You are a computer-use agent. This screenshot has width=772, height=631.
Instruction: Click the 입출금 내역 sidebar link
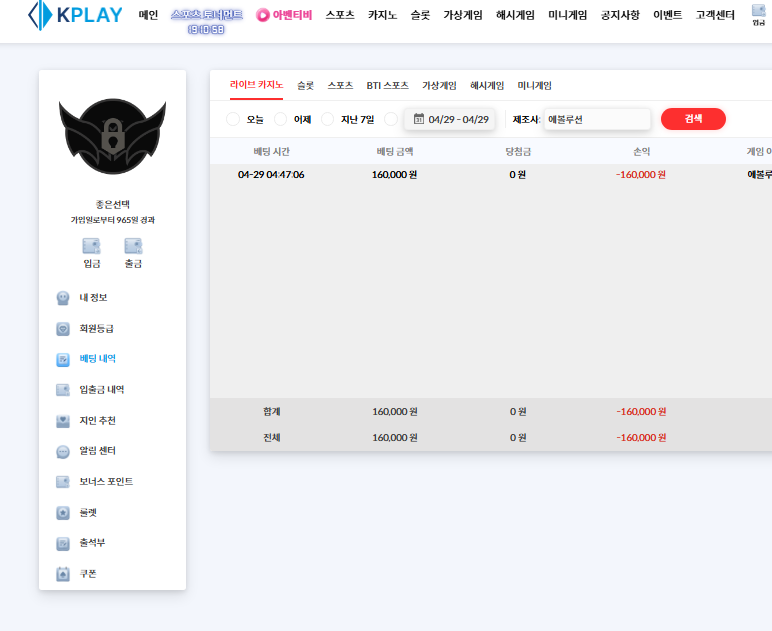(102, 390)
